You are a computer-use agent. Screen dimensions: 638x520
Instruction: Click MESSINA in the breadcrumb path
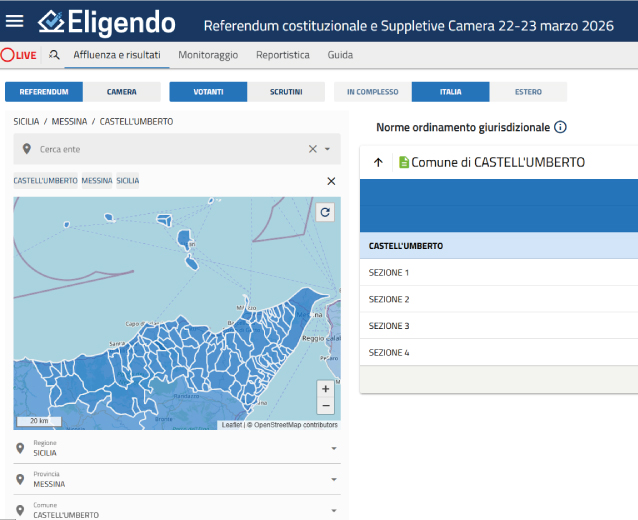68,121
